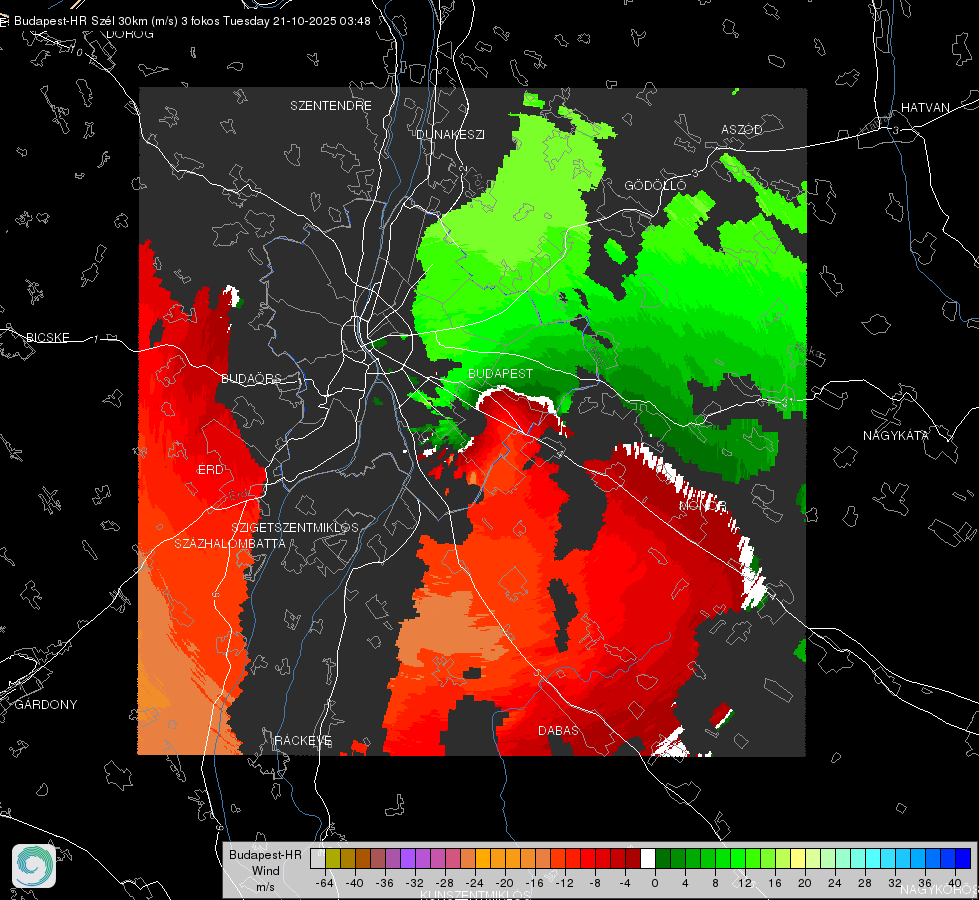The width and height of the screenshot is (979, 900).
Task: Click the -24 value on the legend scale
Action: pyautogui.click(x=475, y=883)
